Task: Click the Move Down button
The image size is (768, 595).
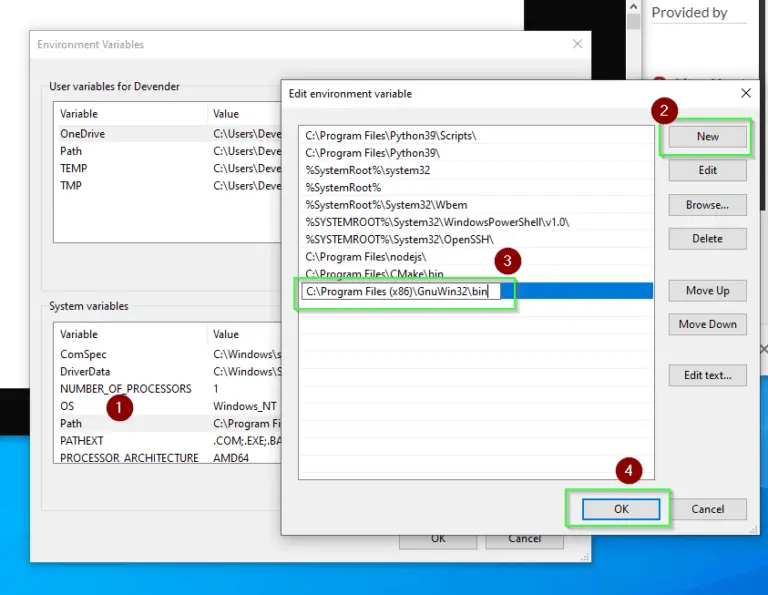Action: [x=707, y=324]
